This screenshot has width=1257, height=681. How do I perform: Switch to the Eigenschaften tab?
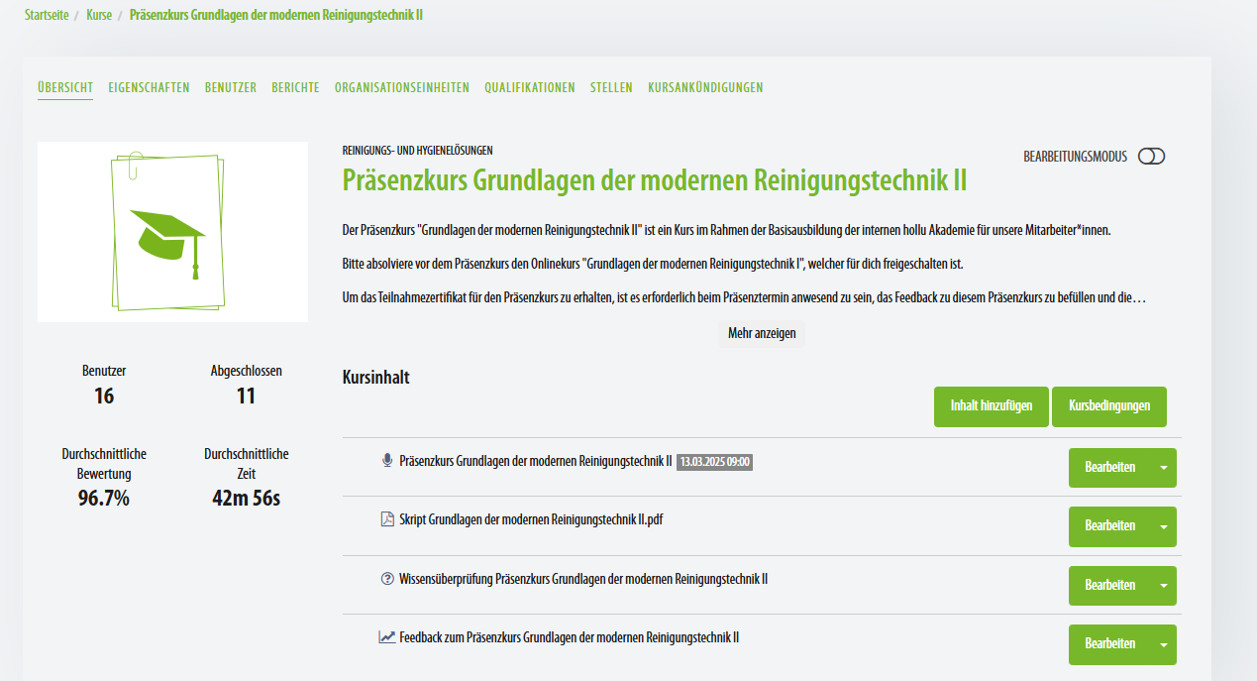(x=148, y=88)
